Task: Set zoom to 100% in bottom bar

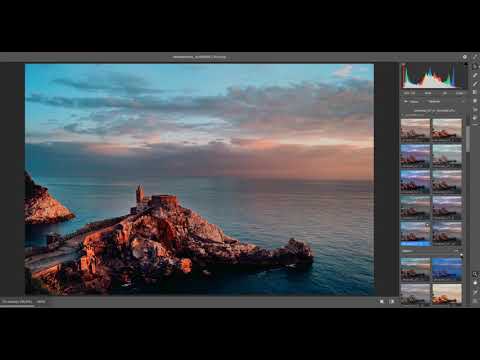Action: pyautogui.click(x=41, y=302)
